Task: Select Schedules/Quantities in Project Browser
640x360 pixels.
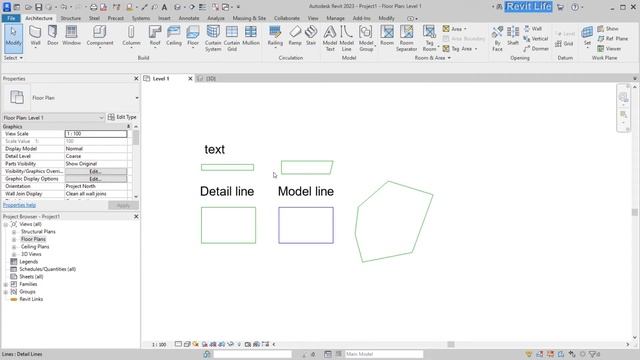Action: pos(47,269)
